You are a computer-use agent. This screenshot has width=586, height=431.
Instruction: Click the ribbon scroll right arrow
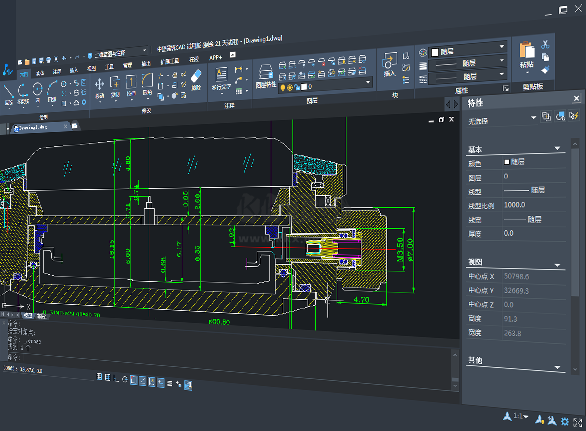(456, 104)
